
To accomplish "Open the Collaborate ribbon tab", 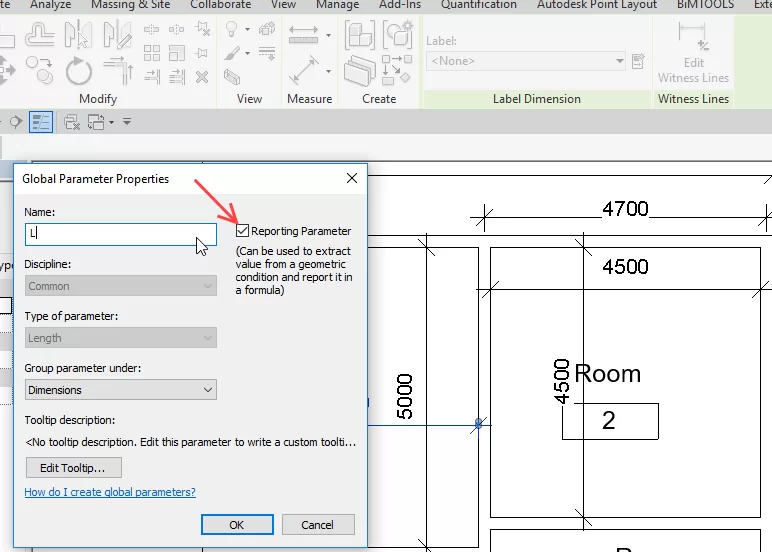I will pos(220,5).
